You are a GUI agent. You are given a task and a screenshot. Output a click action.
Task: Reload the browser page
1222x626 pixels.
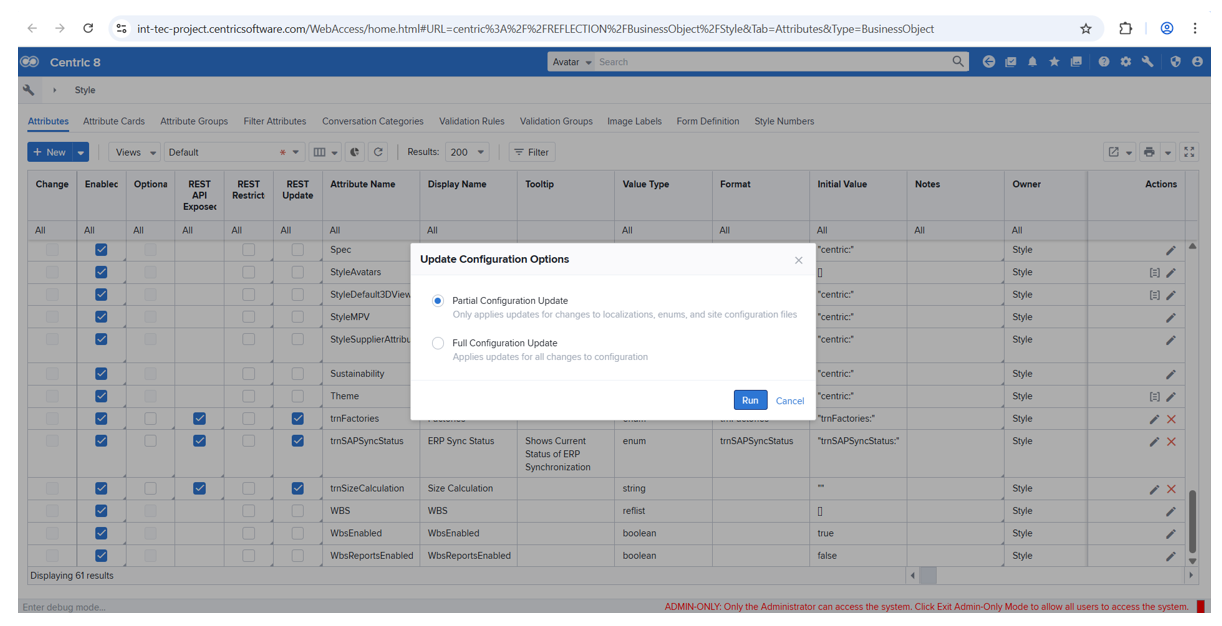pos(88,29)
